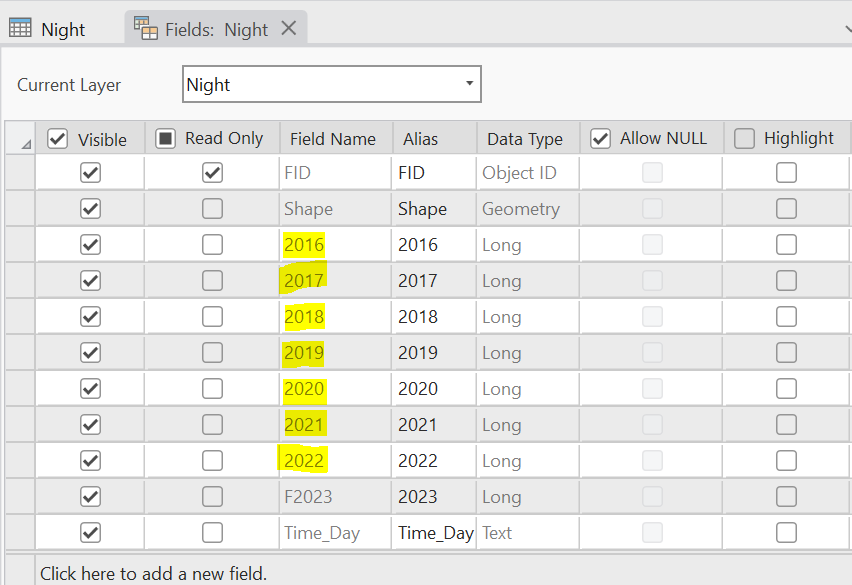Open the data type cell for field 2020

(x=525, y=389)
